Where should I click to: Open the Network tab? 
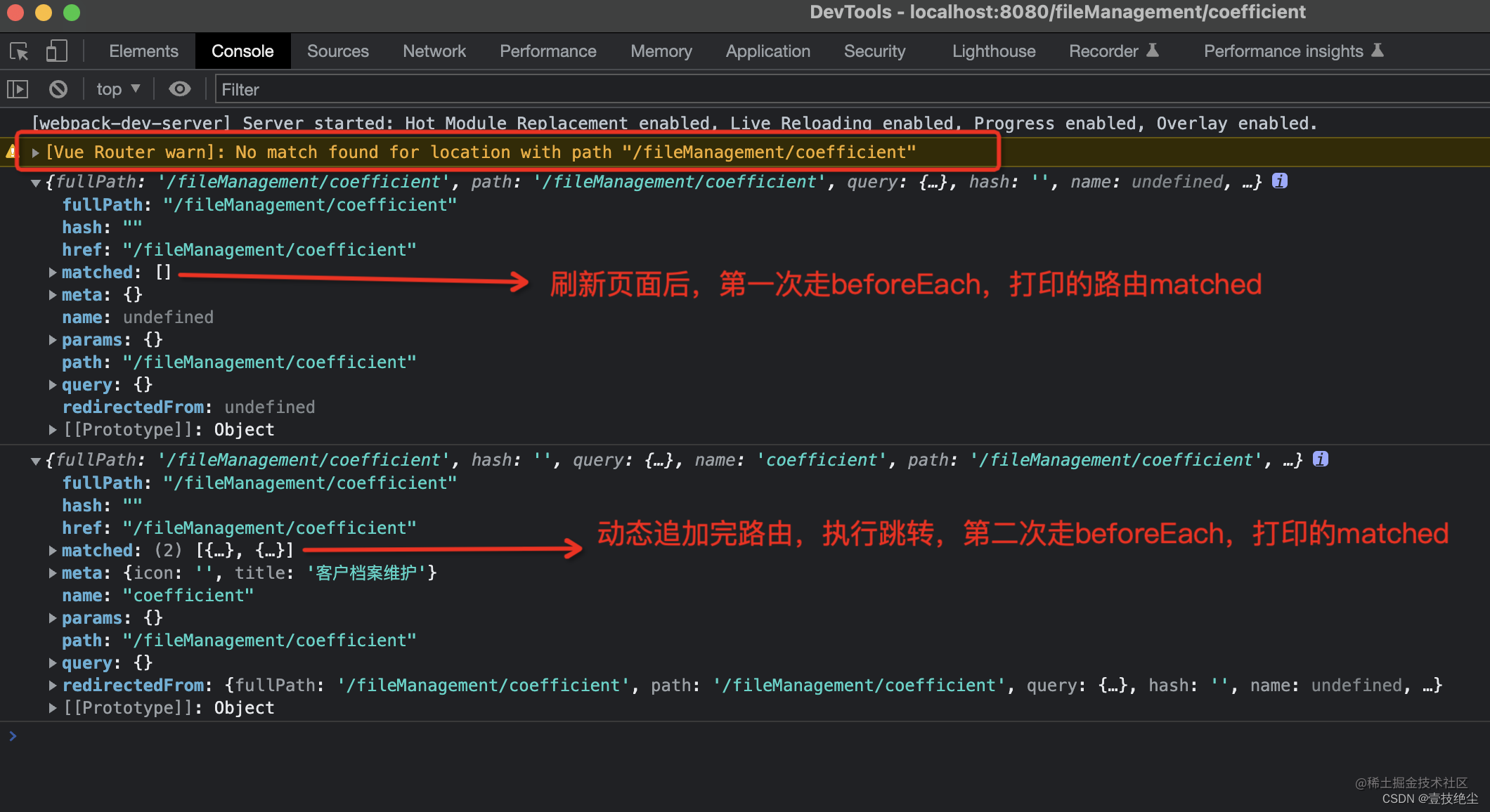434,51
